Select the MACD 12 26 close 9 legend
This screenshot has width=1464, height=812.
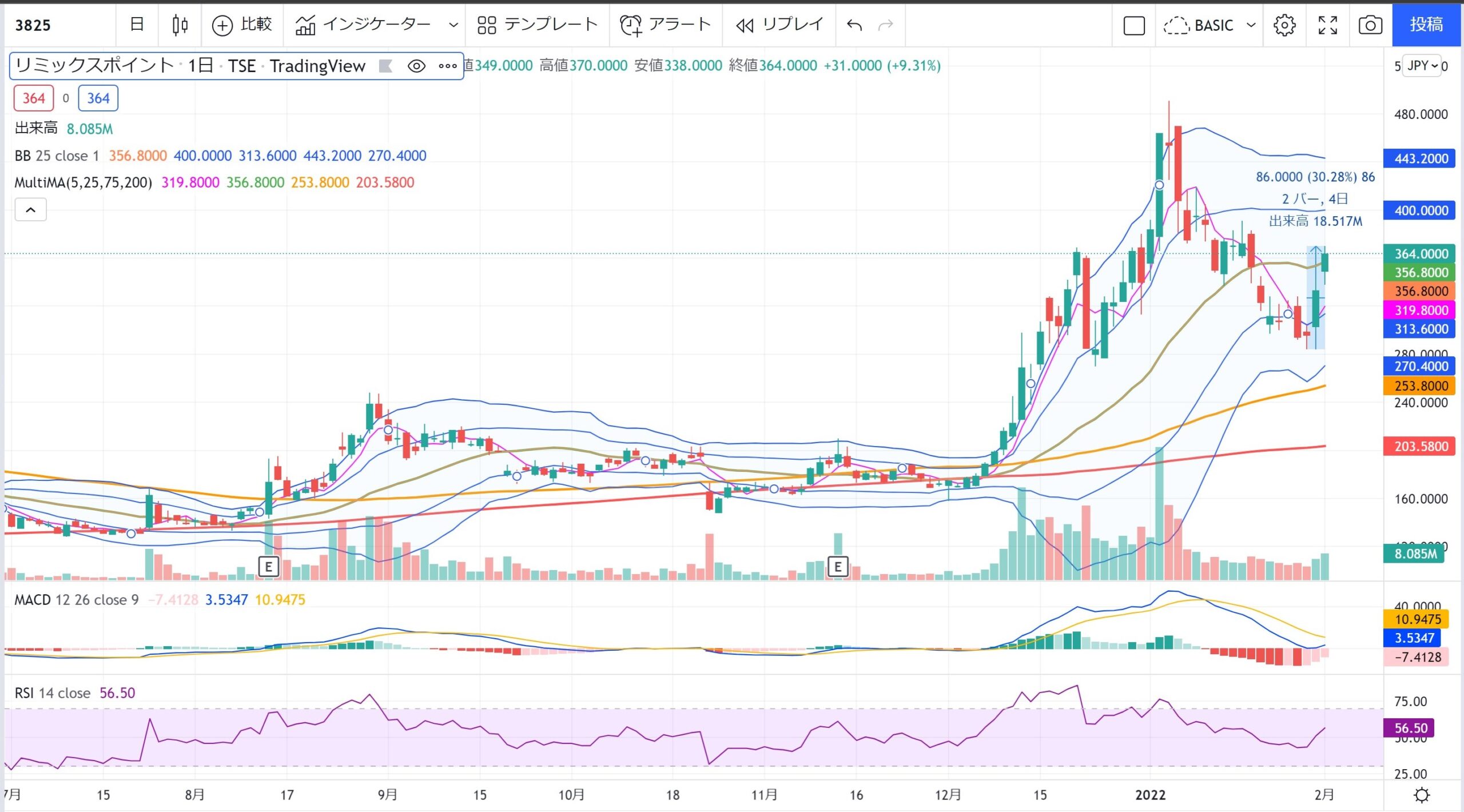click(x=76, y=600)
